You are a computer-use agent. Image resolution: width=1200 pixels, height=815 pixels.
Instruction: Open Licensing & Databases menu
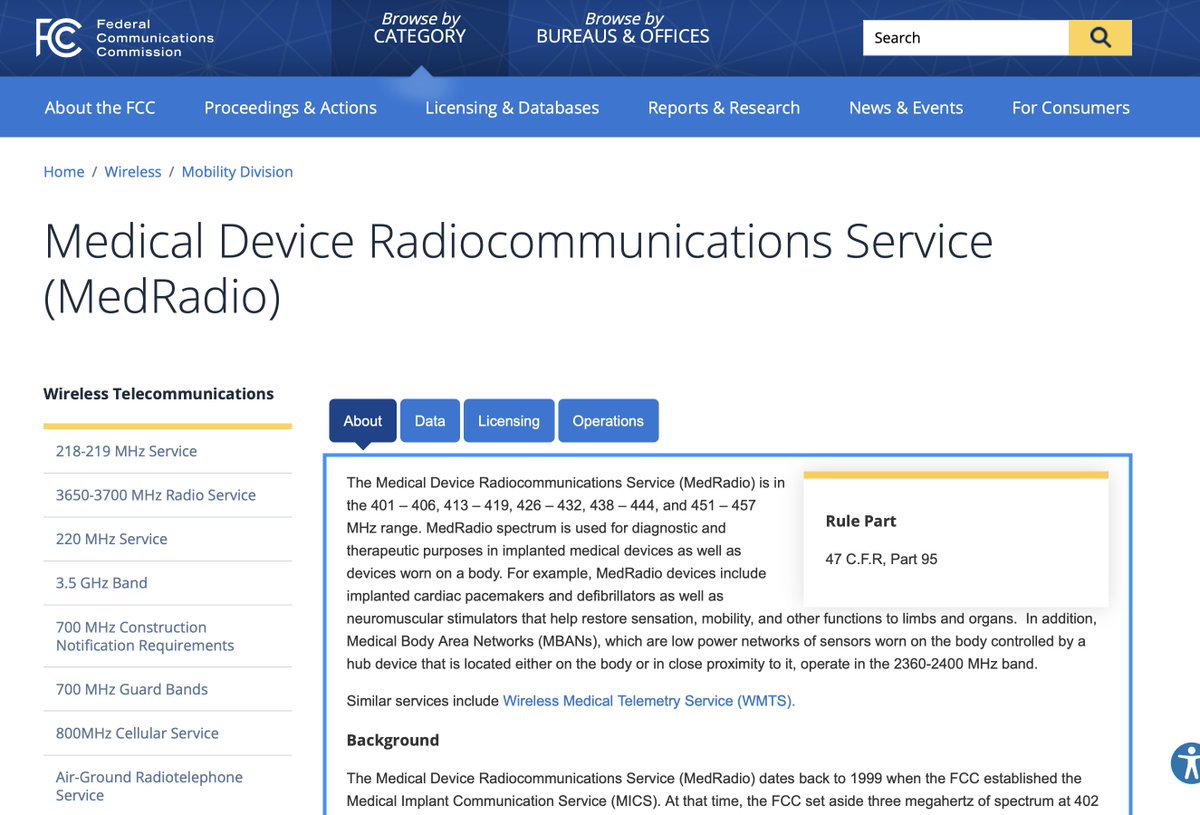[512, 107]
